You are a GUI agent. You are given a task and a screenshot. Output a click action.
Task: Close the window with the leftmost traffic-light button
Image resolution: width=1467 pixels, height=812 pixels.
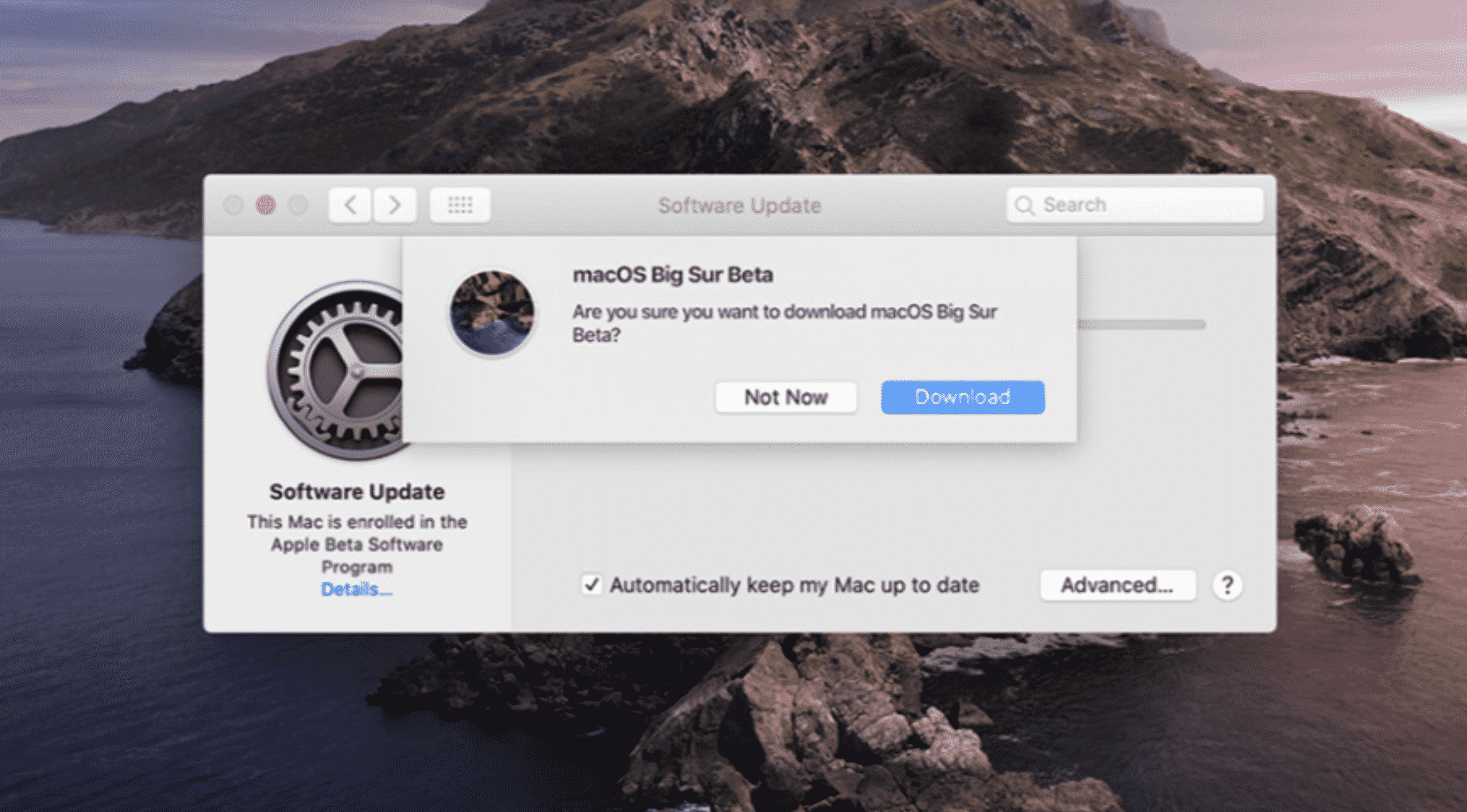coord(233,205)
